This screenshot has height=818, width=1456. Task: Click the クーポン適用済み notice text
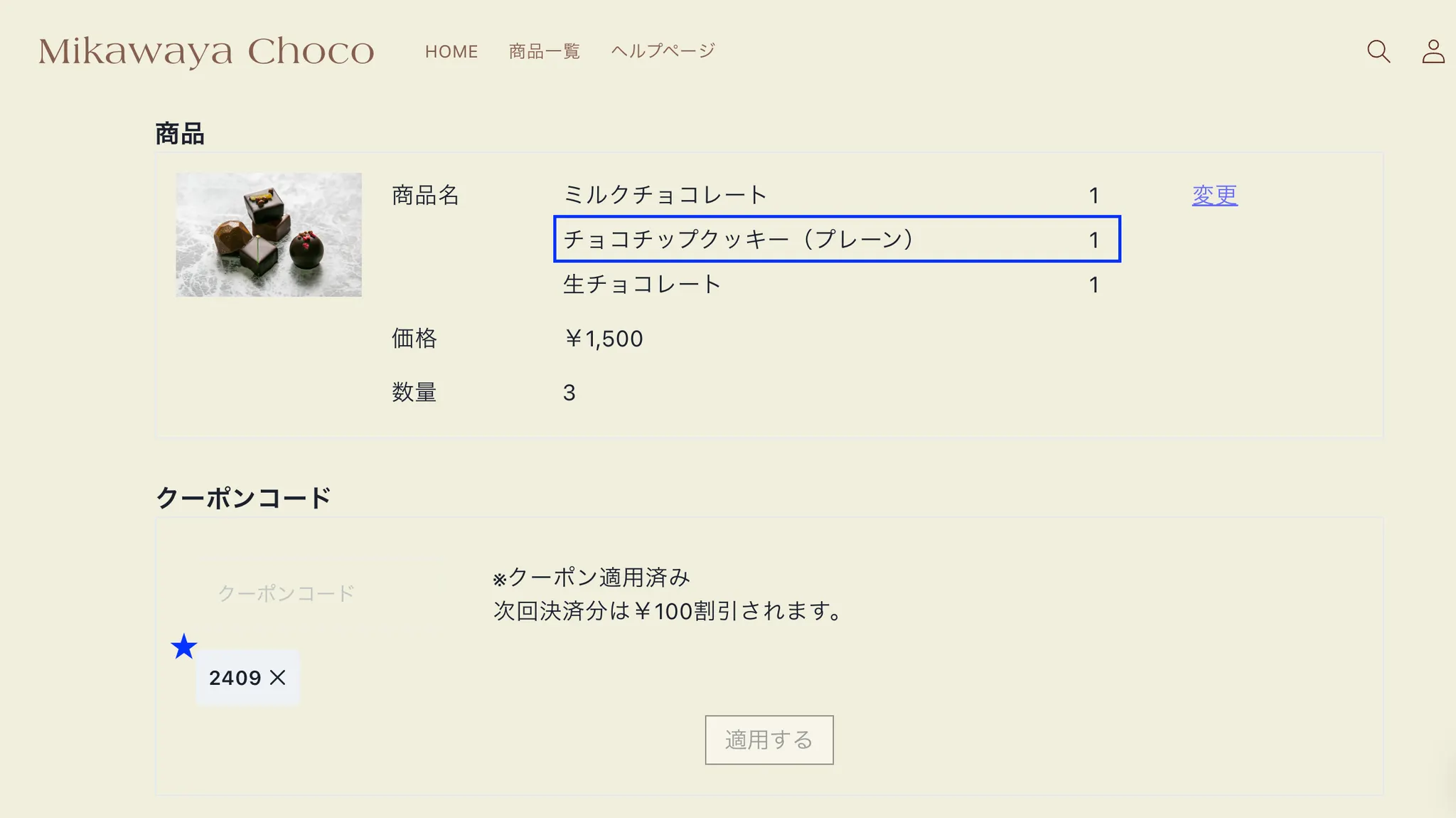click(591, 578)
